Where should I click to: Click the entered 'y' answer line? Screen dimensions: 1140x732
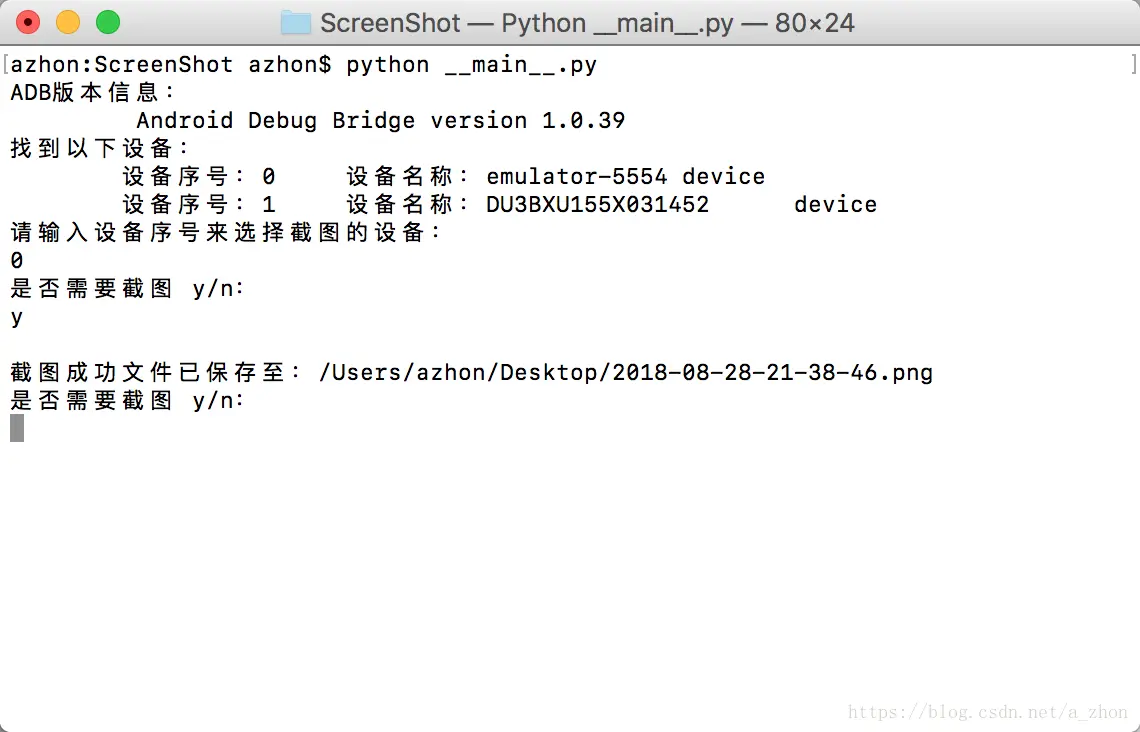pyautogui.click(x=17, y=318)
